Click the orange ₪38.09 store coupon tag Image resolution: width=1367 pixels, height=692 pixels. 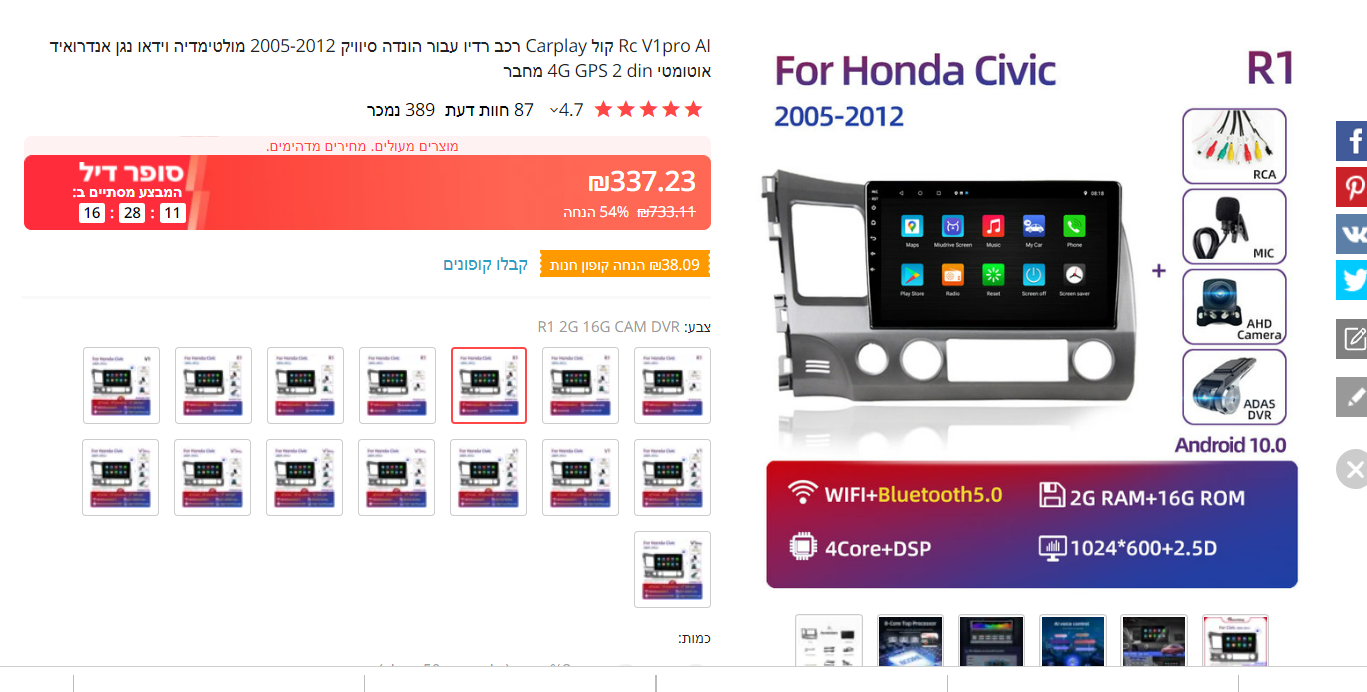(x=625, y=264)
